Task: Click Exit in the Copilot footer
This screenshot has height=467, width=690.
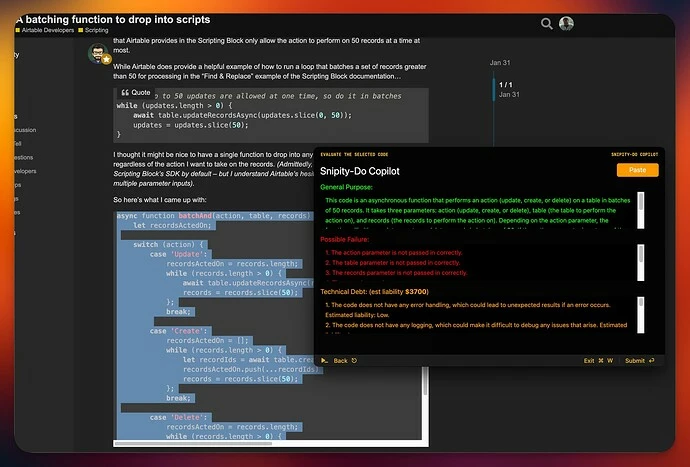Action: 589,360
